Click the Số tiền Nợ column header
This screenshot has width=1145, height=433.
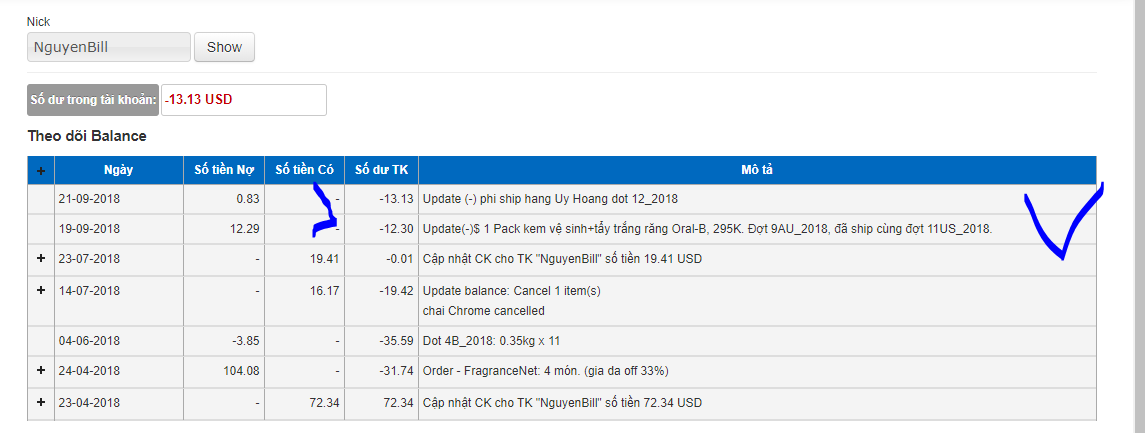point(224,170)
